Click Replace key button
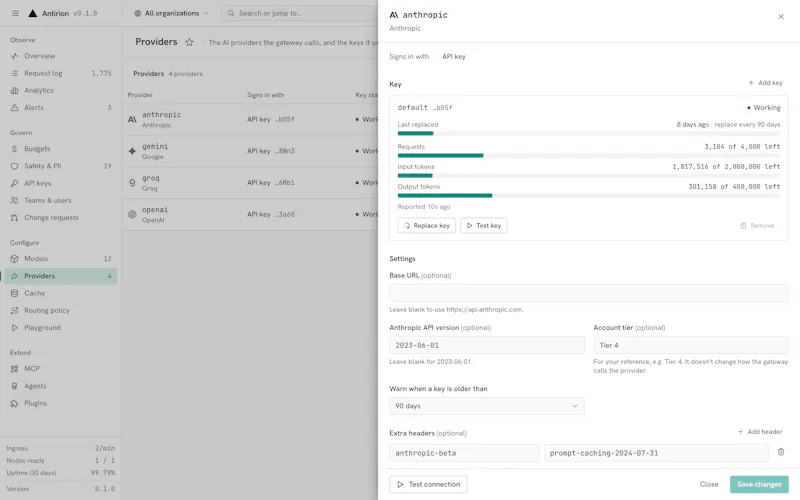800x500 pixels. (427, 226)
